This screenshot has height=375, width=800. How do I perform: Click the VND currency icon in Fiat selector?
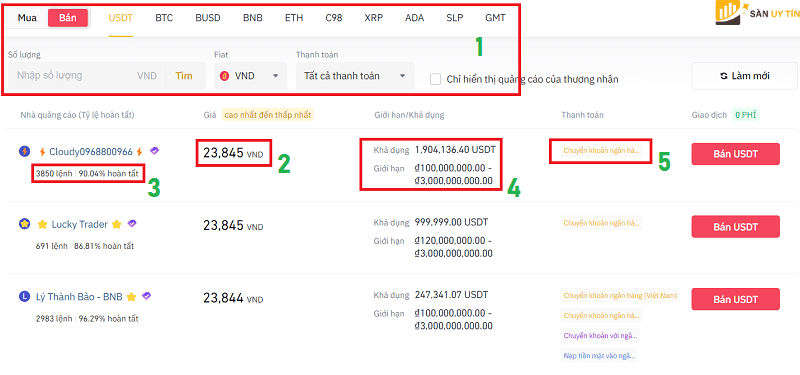point(224,76)
